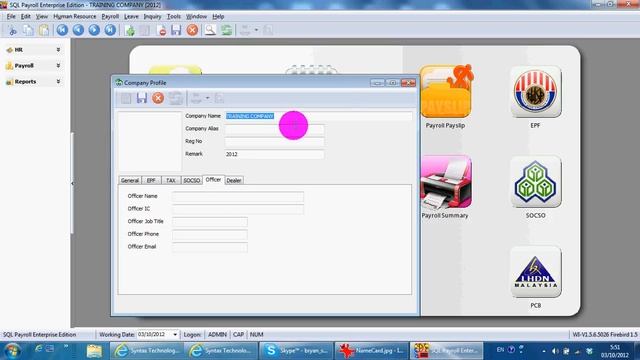Screen dimensions: 640x360
Task: Click the taskbar clock showing 5:51
Action: point(614,351)
